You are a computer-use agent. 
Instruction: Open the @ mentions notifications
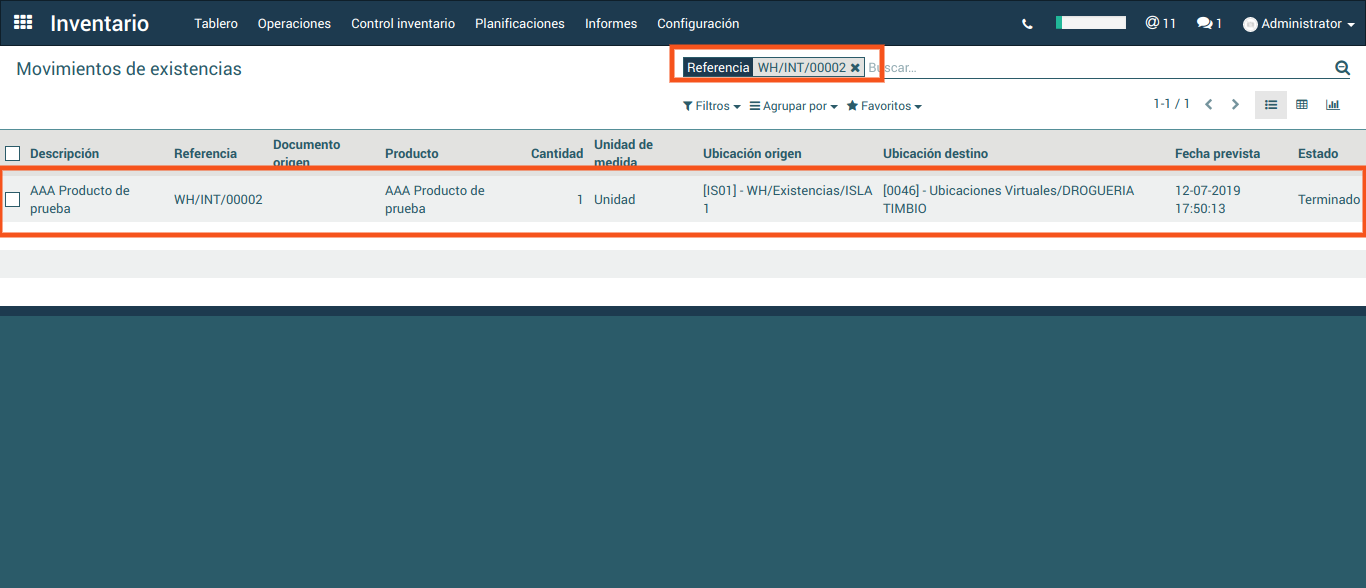1160,23
